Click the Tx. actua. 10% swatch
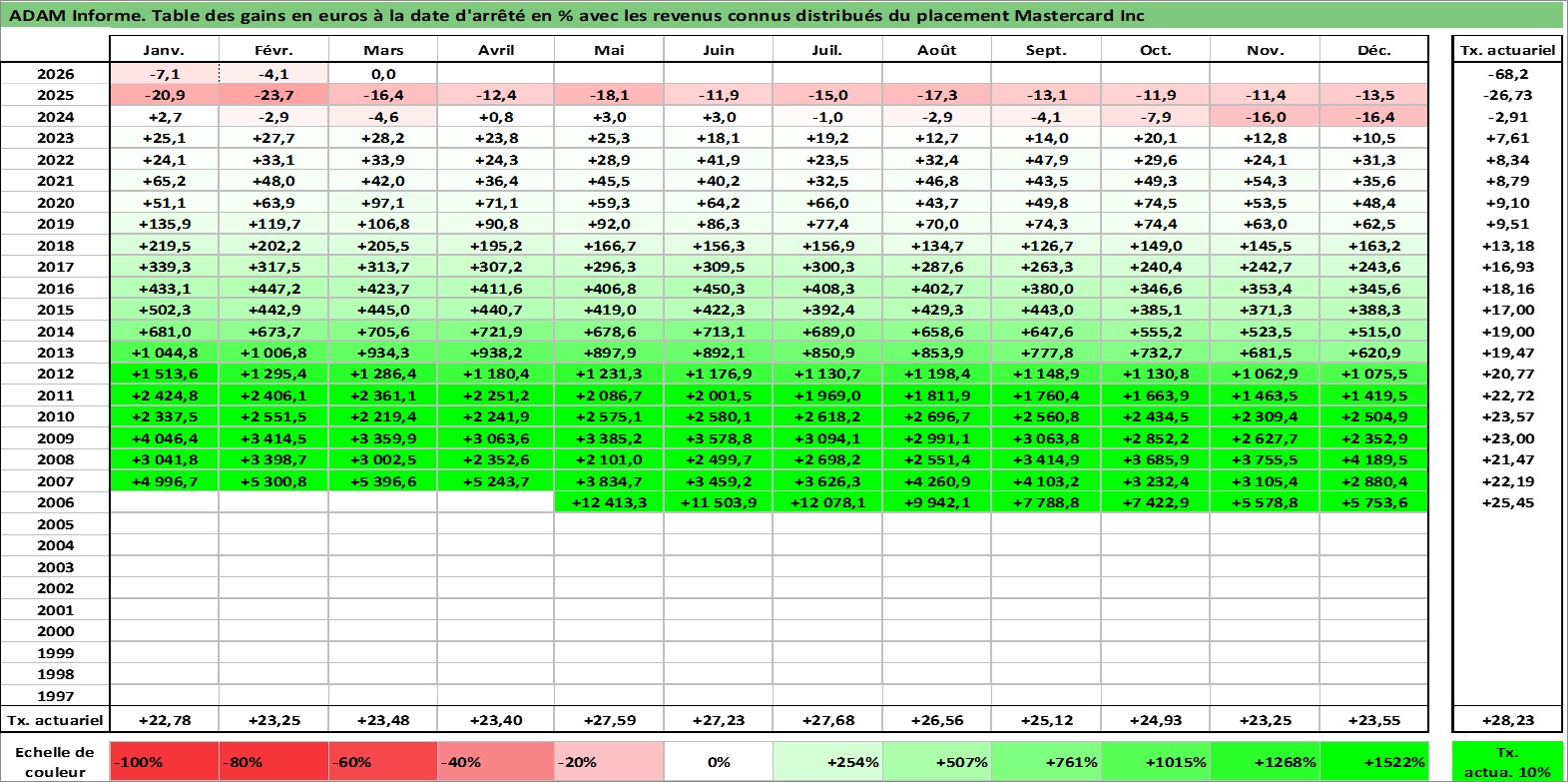 click(1507, 762)
